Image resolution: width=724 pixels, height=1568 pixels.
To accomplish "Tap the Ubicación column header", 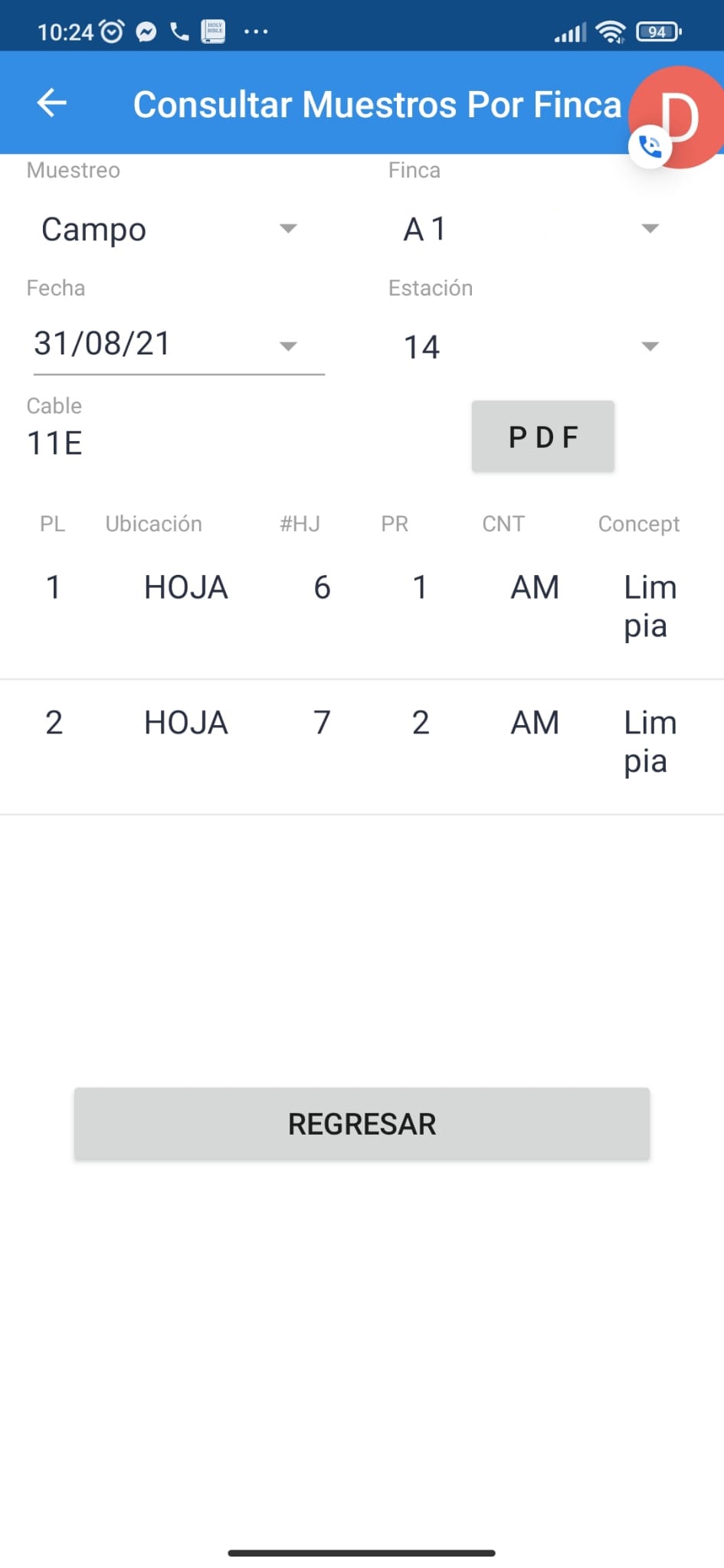I will click(x=154, y=524).
